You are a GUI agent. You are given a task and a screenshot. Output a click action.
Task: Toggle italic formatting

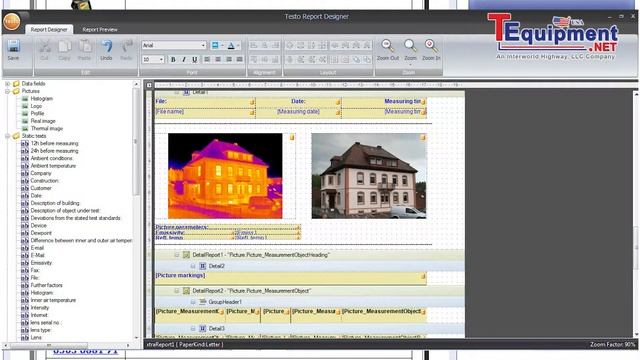(x=184, y=60)
